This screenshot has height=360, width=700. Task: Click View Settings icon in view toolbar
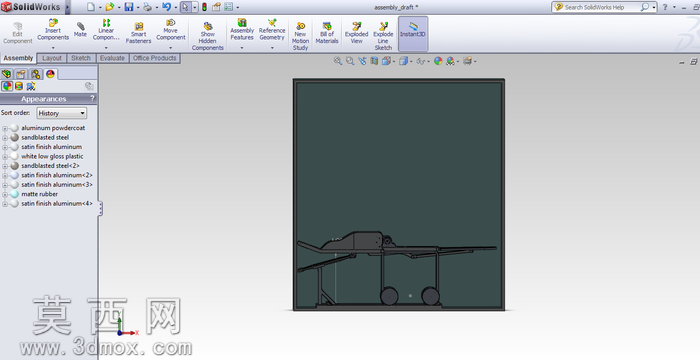[467, 61]
